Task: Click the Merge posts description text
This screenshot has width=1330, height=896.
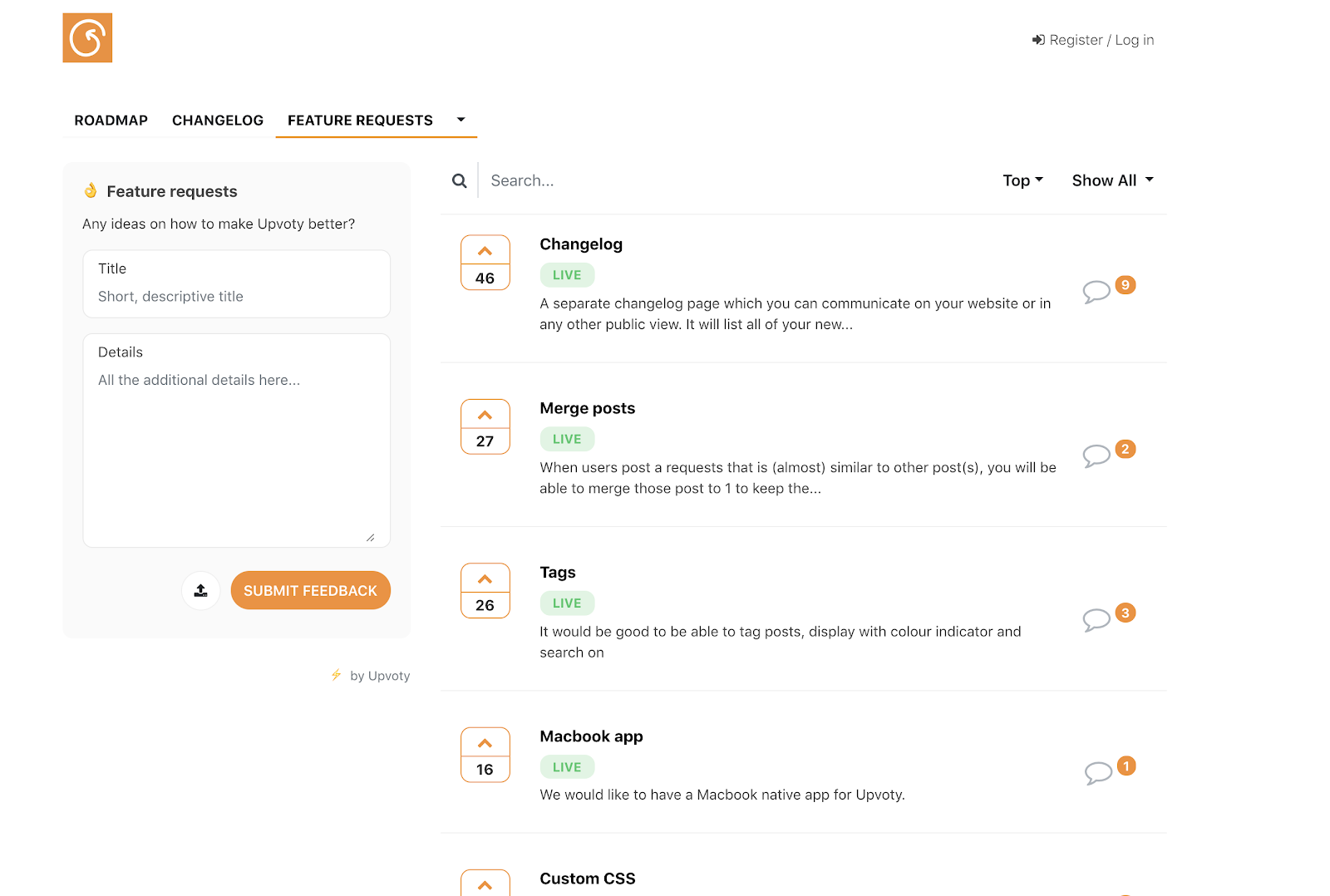Action: (x=798, y=478)
